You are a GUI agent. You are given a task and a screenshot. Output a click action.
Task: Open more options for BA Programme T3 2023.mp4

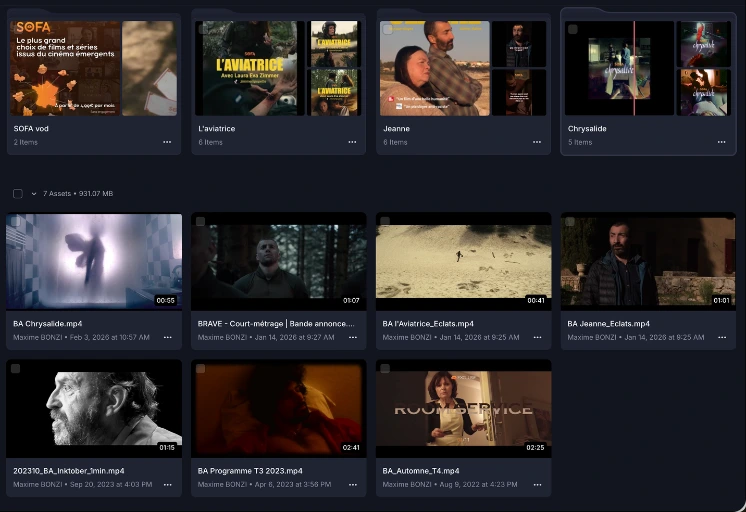coord(353,484)
